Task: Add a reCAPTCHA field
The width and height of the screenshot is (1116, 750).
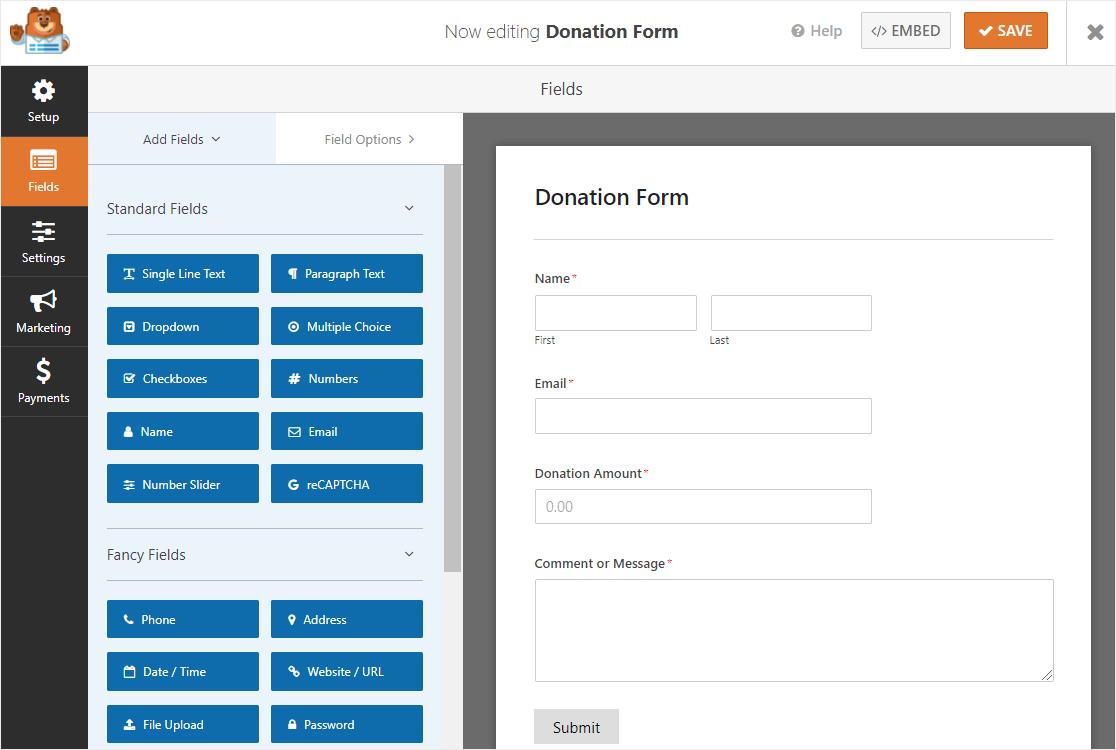Action: [347, 484]
